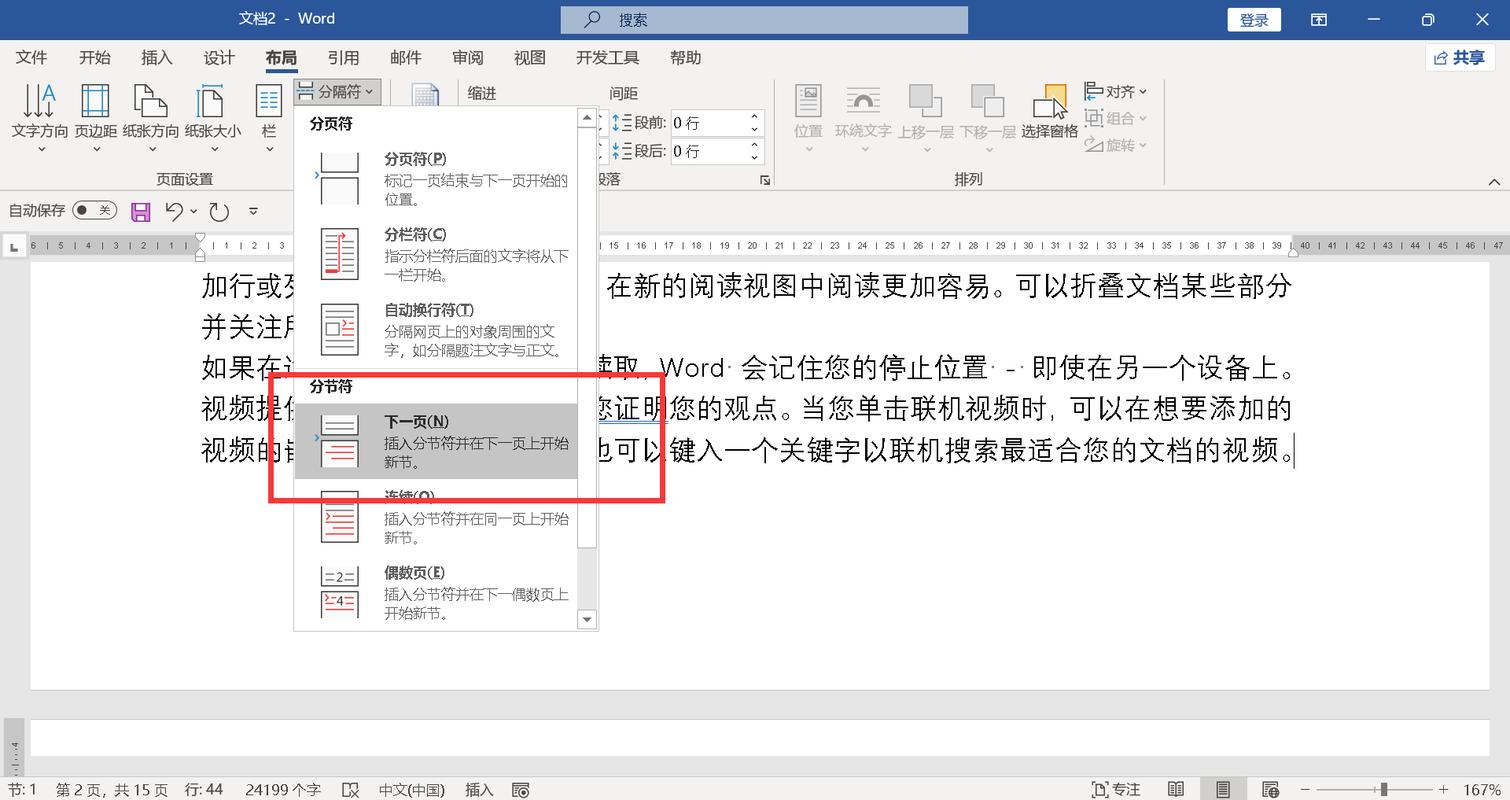The height and width of the screenshot is (800, 1510).
Task: Open the 页边距 margins tool
Action: [96, 118]
